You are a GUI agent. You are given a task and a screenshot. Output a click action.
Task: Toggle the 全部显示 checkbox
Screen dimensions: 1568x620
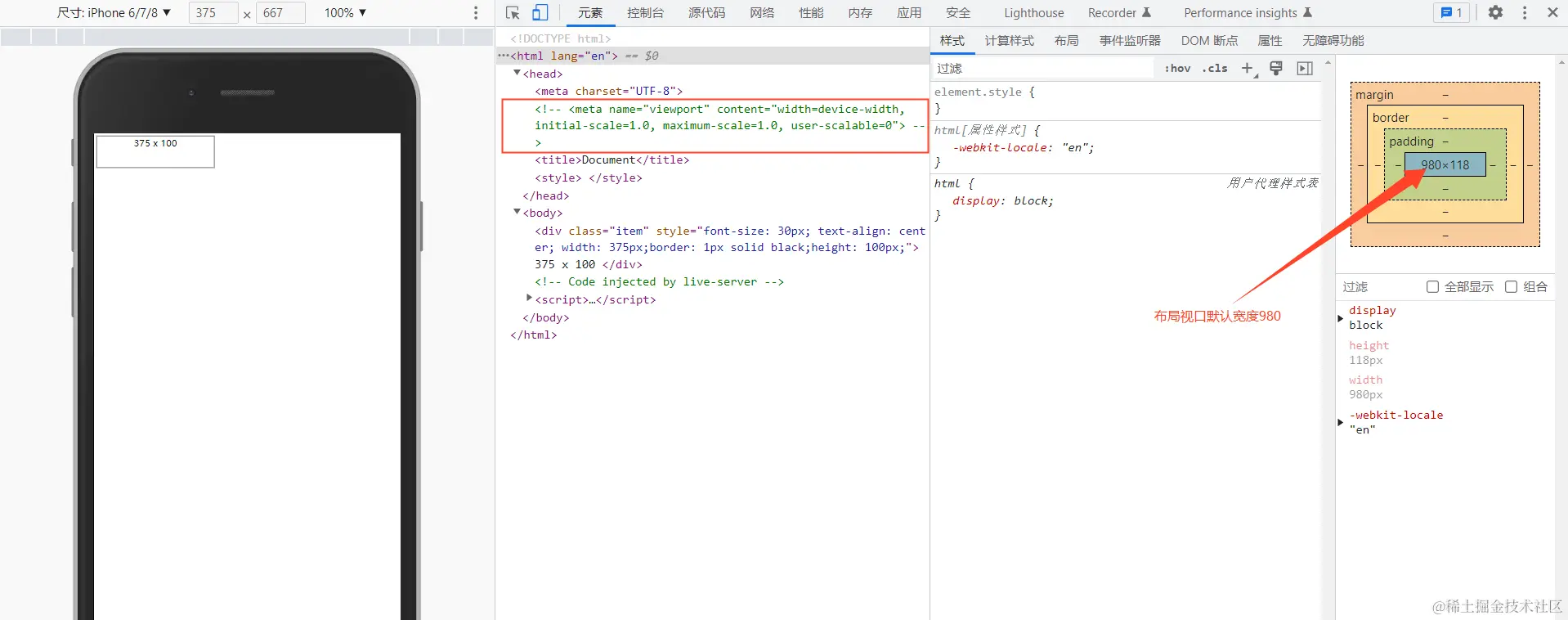pos(1432,287)
